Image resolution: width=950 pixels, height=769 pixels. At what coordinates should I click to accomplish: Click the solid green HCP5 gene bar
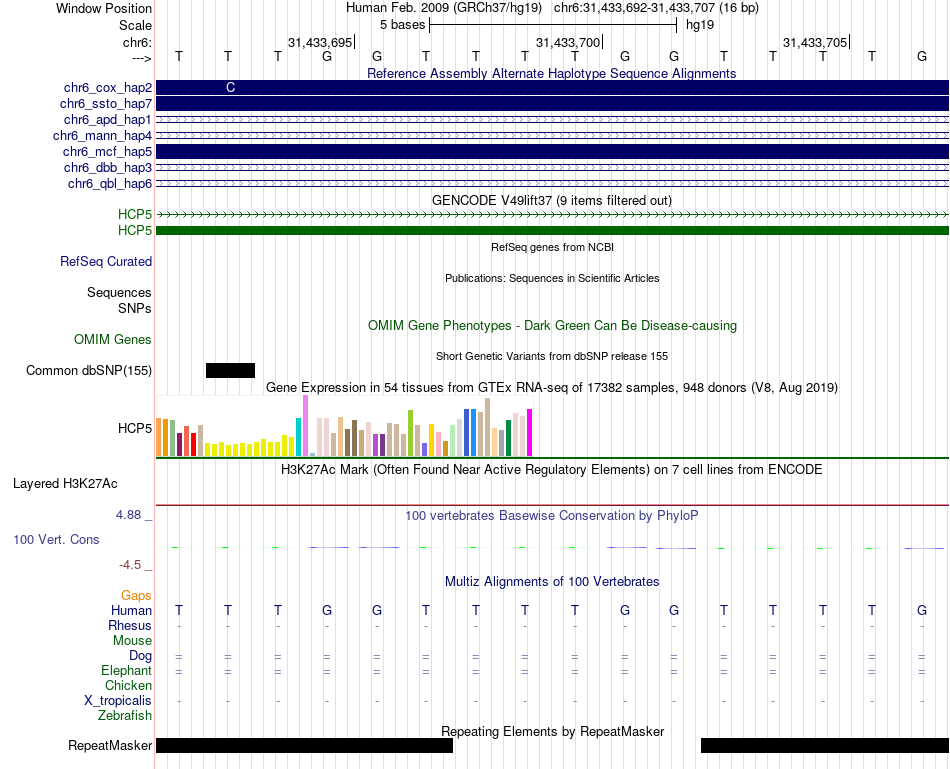552,230
